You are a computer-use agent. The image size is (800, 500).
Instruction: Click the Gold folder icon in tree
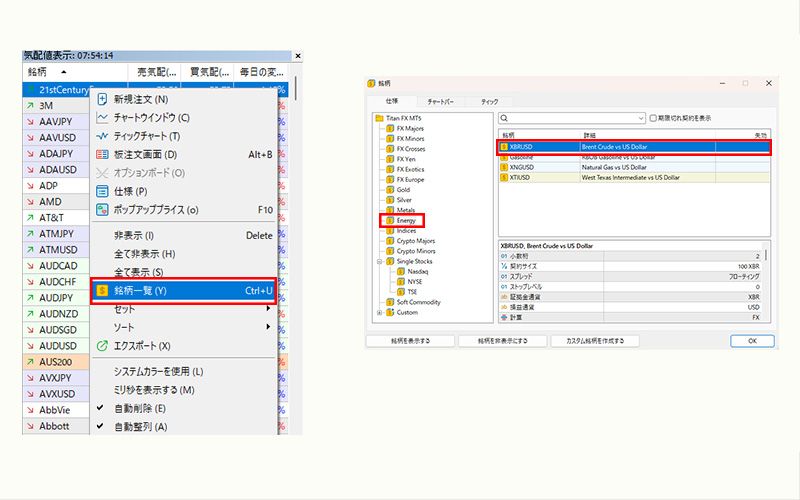click(x=390, y=190)
